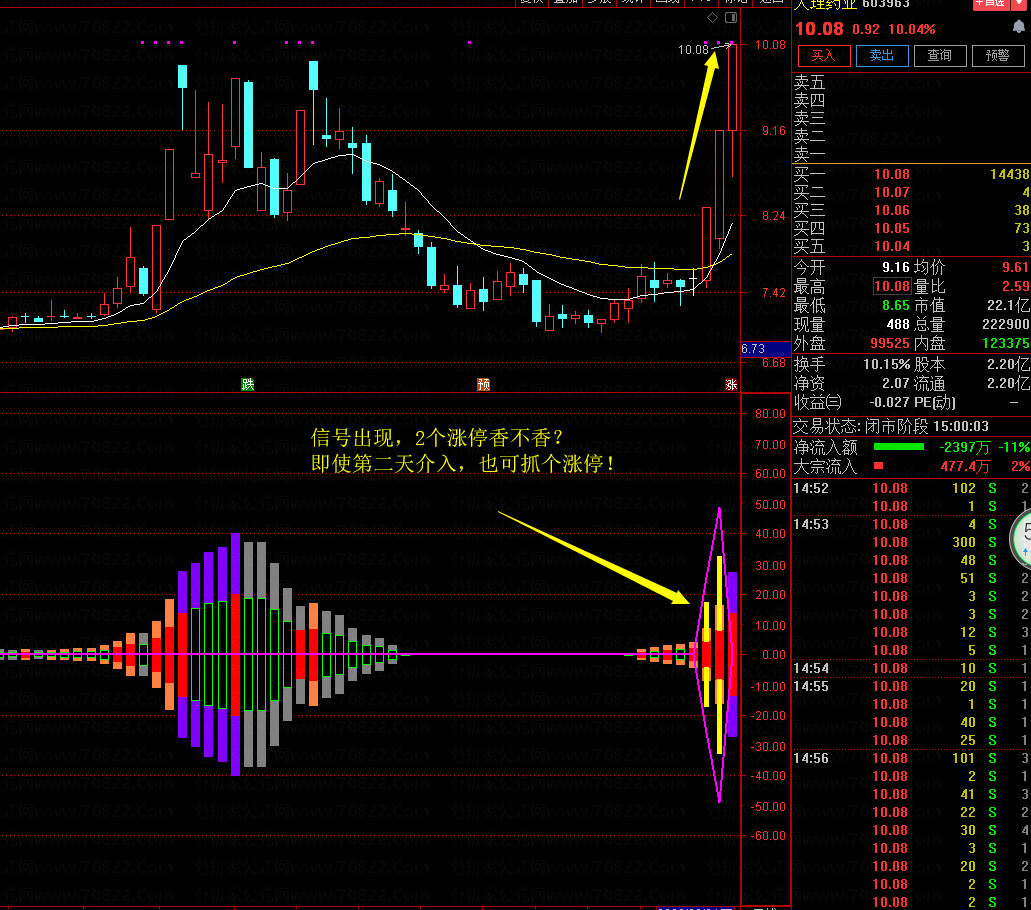Click the orange 预 marker below the chart
1031x910 pixels.
pyautogui.click(x=483, y=385)
